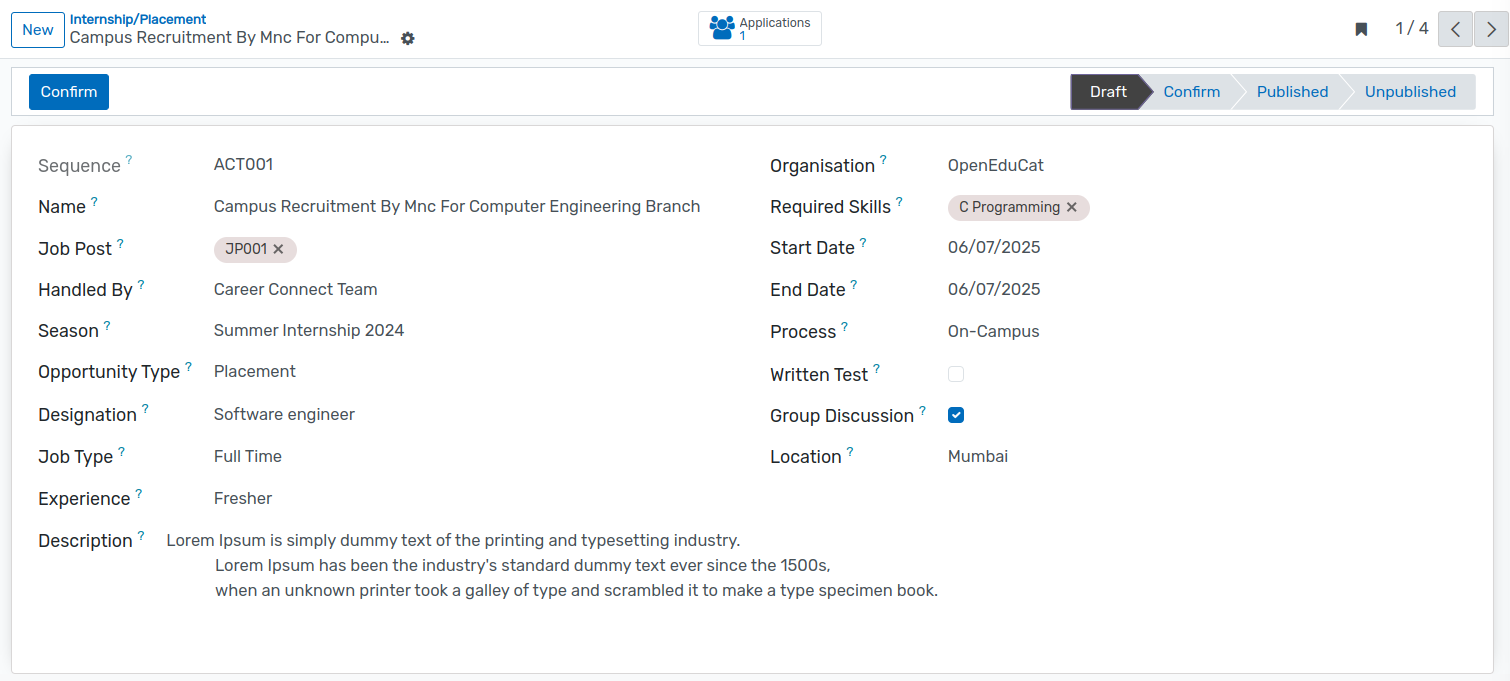Select the Confirm status stage
Image resolution: width=1510 pixels, height=681 pixels.
click(x=1191, y=92)
